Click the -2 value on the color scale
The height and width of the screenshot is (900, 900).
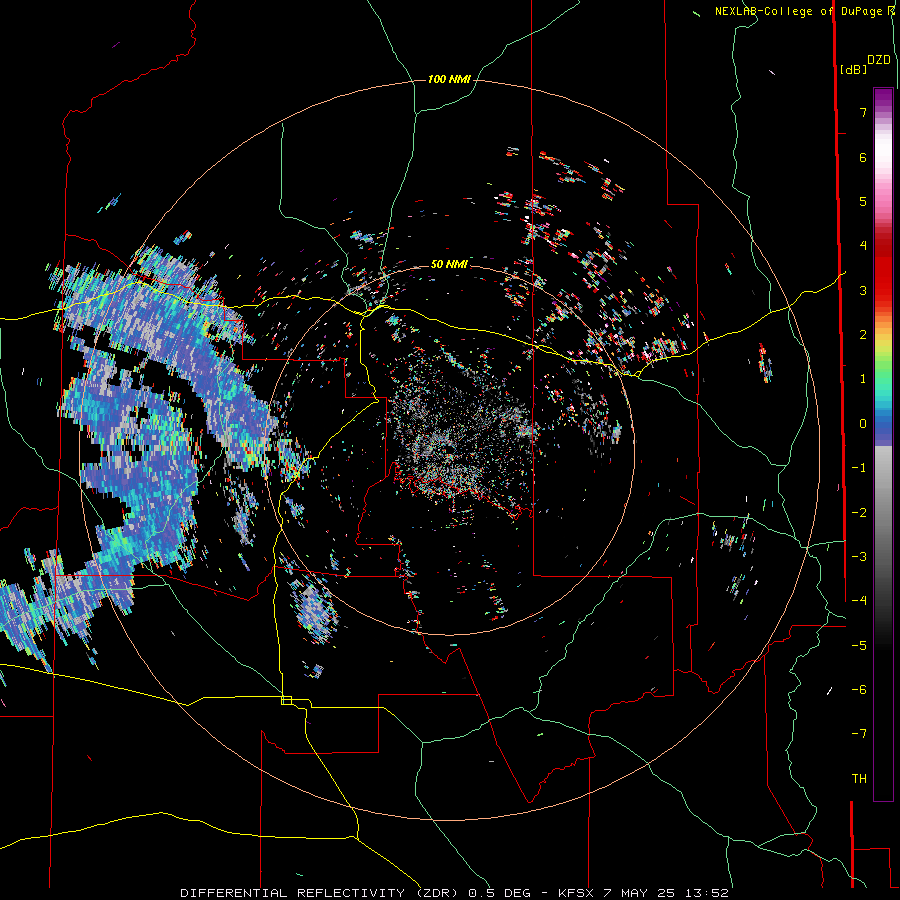(859, 513)
